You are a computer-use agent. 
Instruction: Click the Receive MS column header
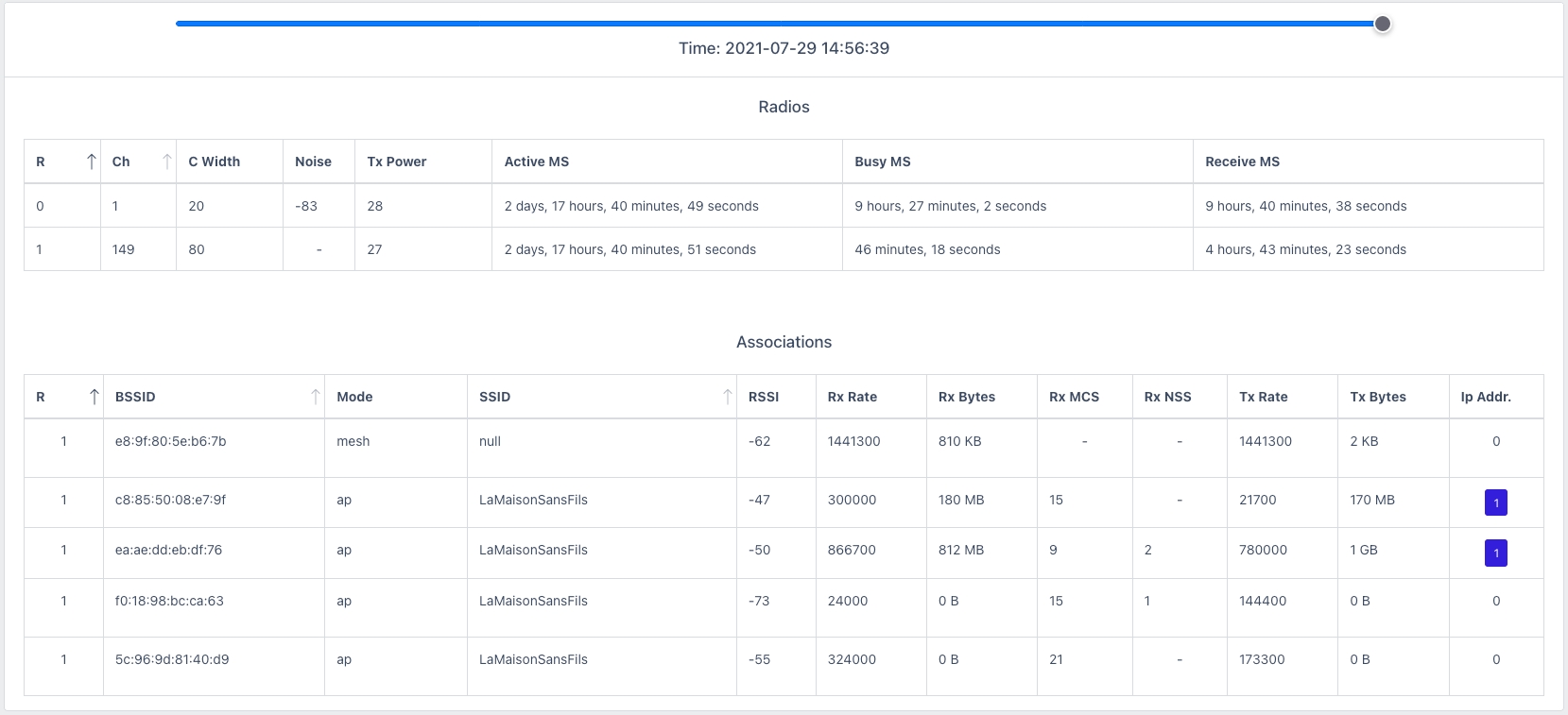pos(1242,162)
